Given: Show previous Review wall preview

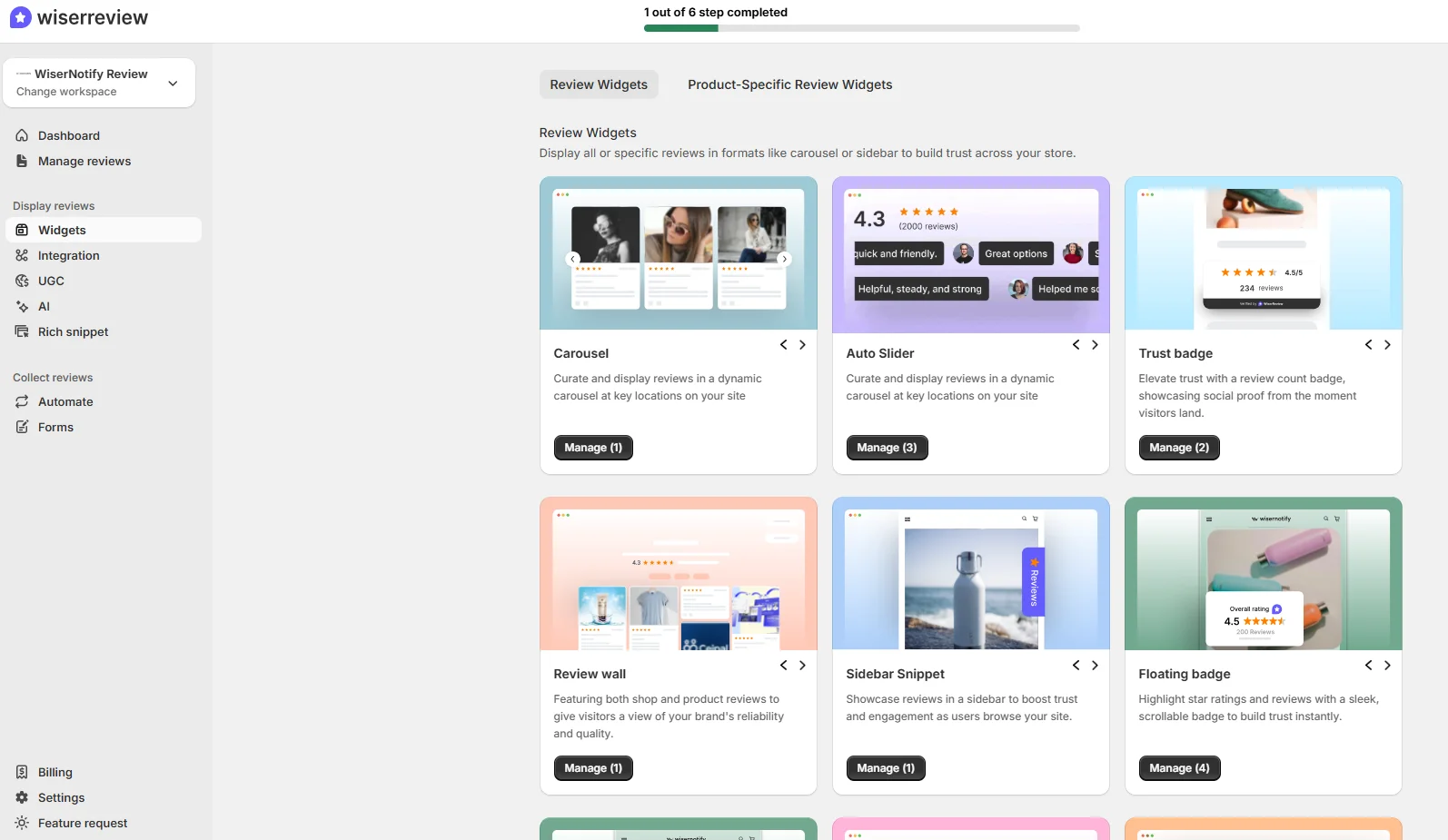Looking at the screenshot, I should [783, 666].
